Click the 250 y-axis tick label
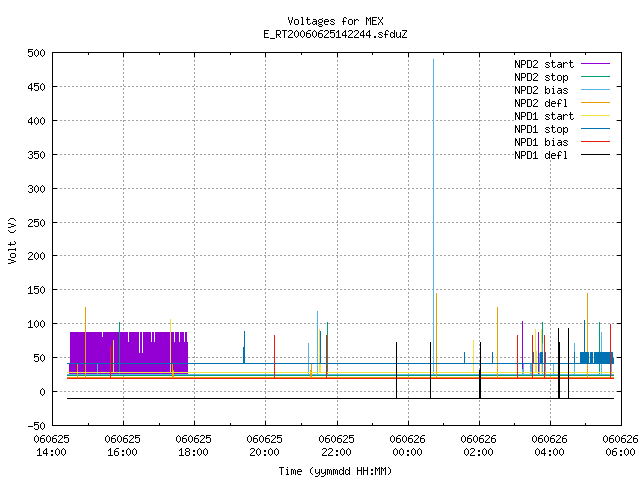The height and width of the screenshot is (480, 640). tap(36, 222)
